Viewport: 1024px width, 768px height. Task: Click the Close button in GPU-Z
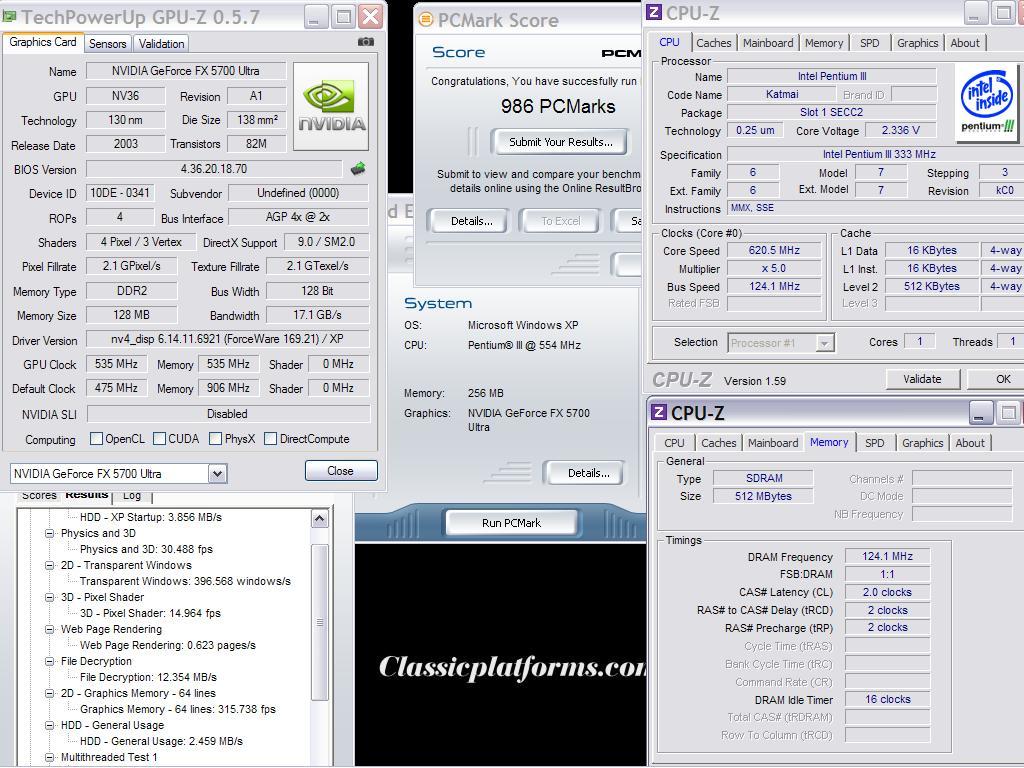pyautogui.click(x=340, y=471)
